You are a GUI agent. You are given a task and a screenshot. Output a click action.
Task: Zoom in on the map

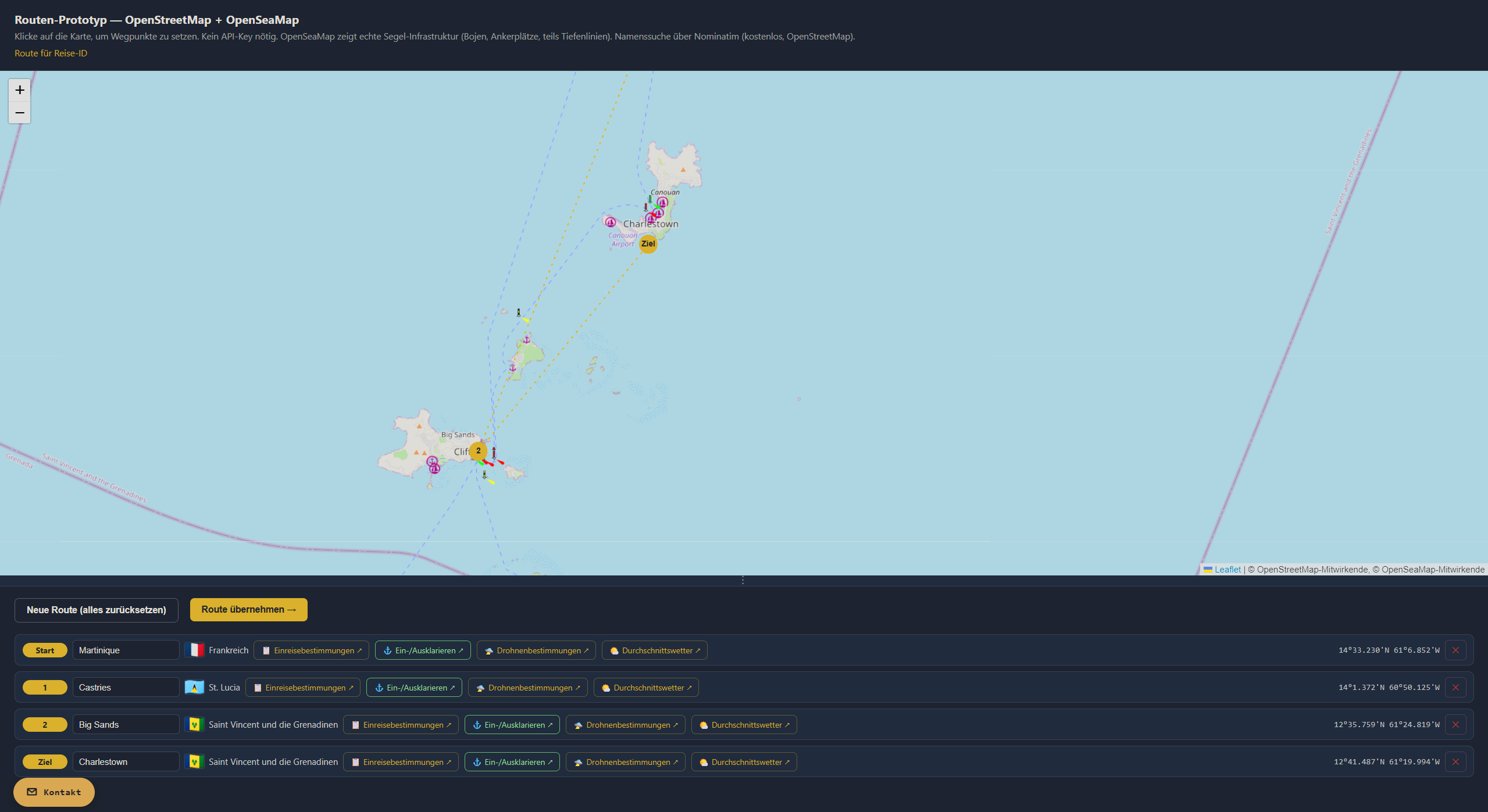[x=20, y=90]
